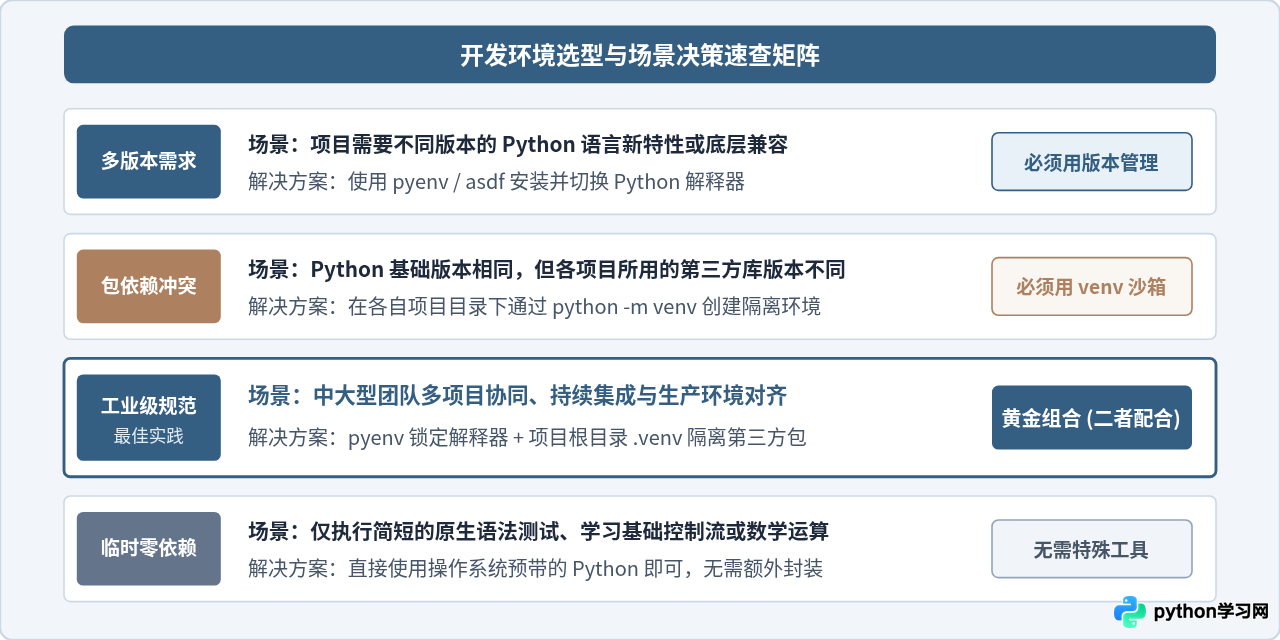Select the 工业级规范 最佳实践 label box
This screenshot has height=640, width=1280.
149,418
